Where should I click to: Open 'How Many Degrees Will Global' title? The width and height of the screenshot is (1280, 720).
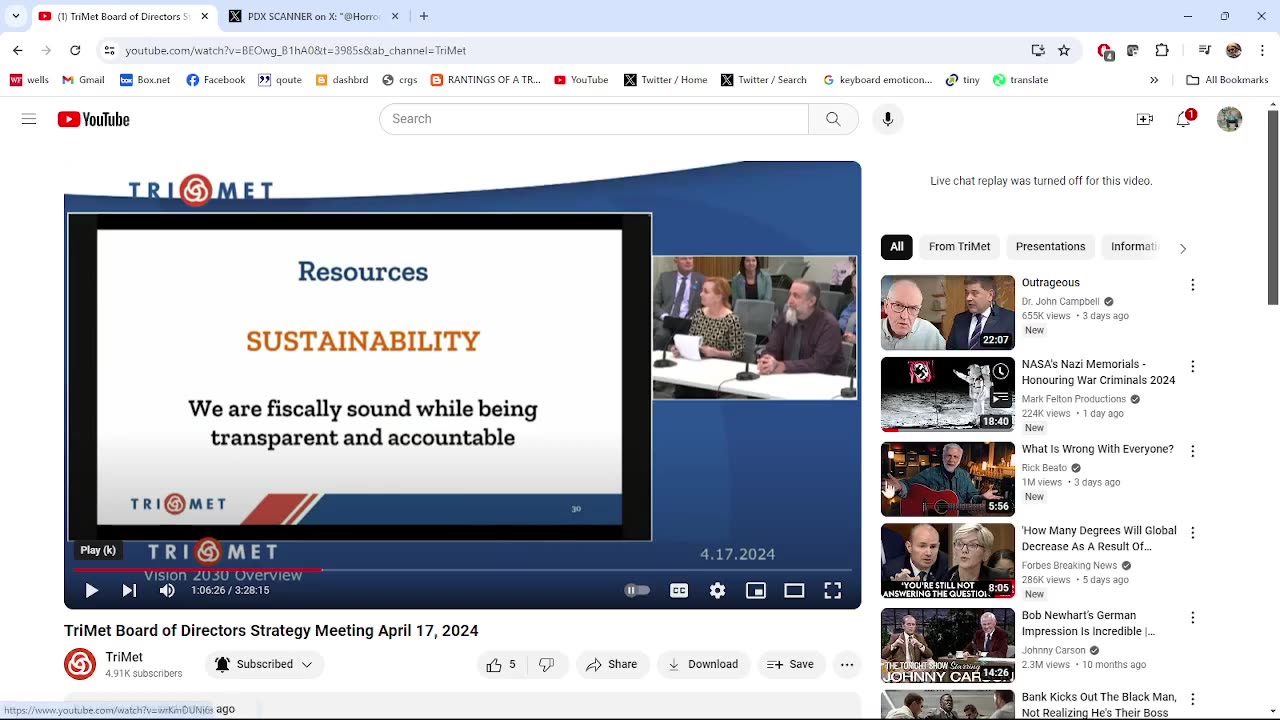tap(1099, 539)
